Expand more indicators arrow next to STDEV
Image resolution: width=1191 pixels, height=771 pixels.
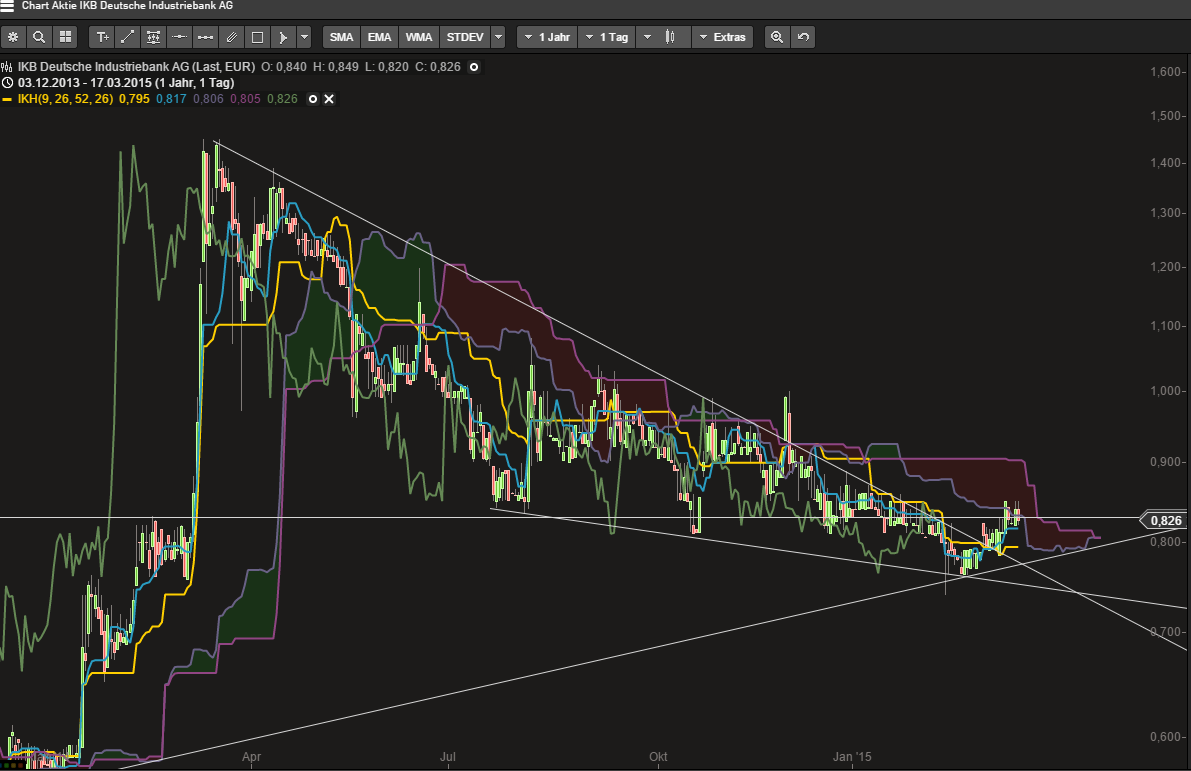click(x=498, y=37)
